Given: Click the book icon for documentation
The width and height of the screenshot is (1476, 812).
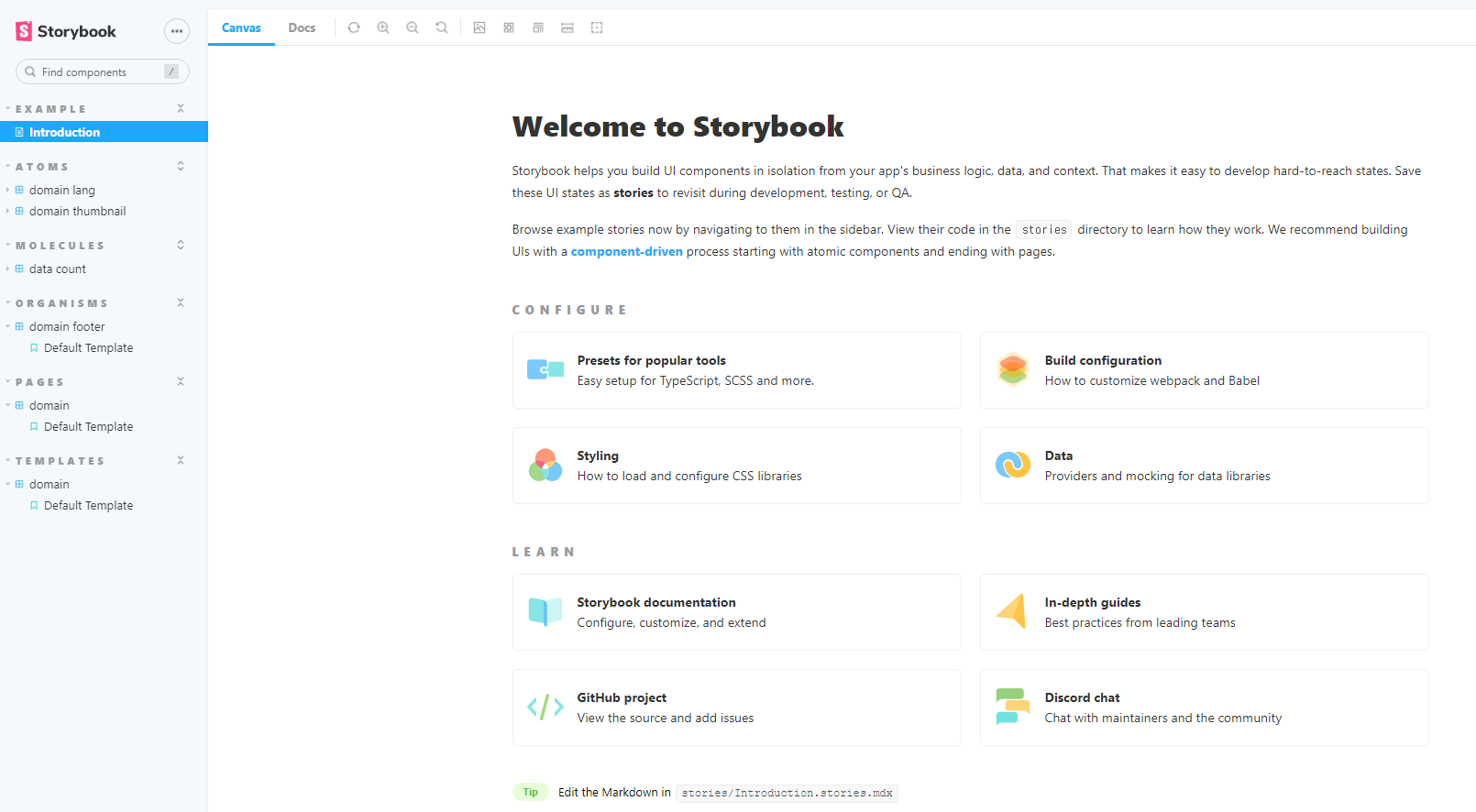Looking at the screenshot, I should pos(545,611).
